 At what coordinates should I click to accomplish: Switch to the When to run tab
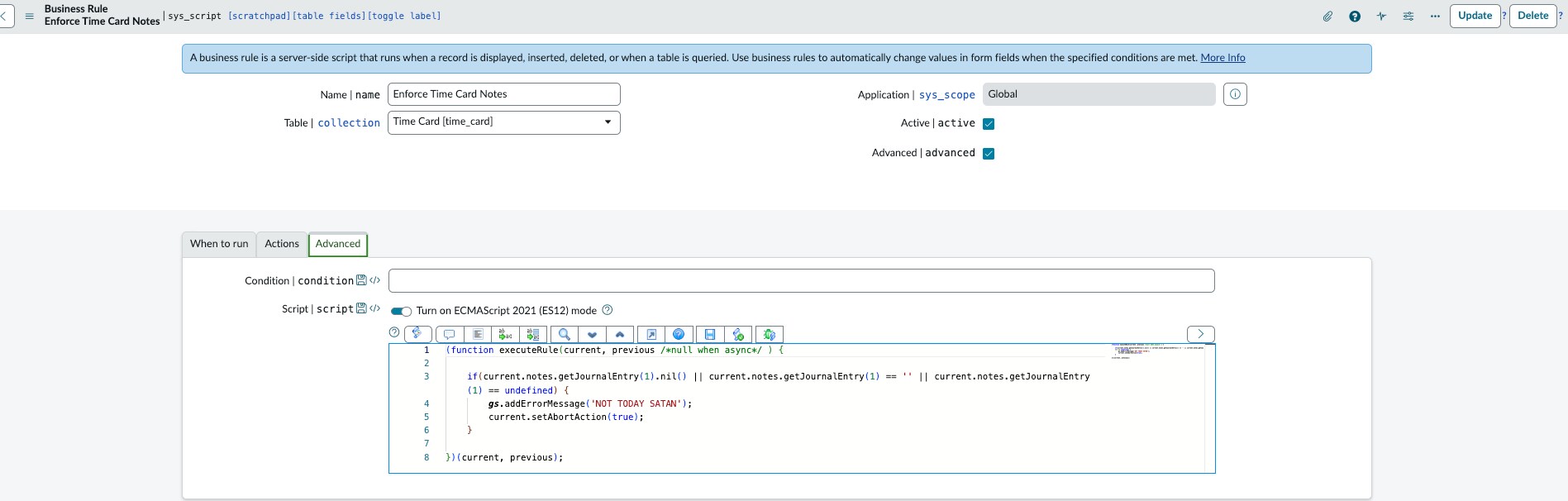[219, 244]
